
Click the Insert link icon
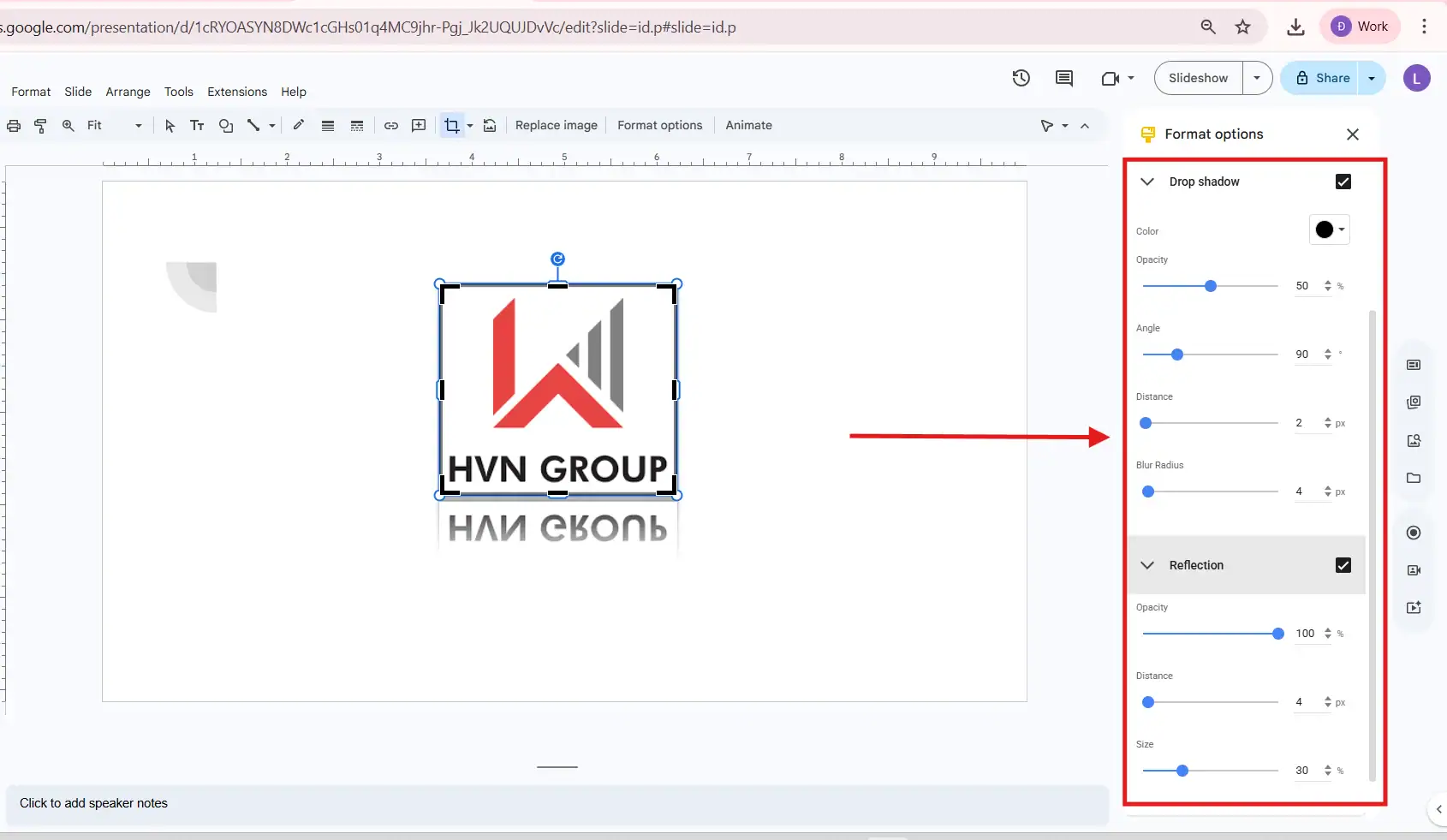click(x=391, y=126)
